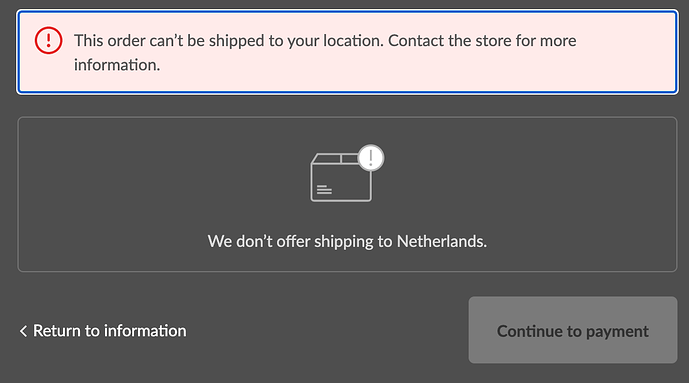This screenshot has width=689, height=383.
Task: Select the pink error alert banner
Action: (x=347, y=52)
